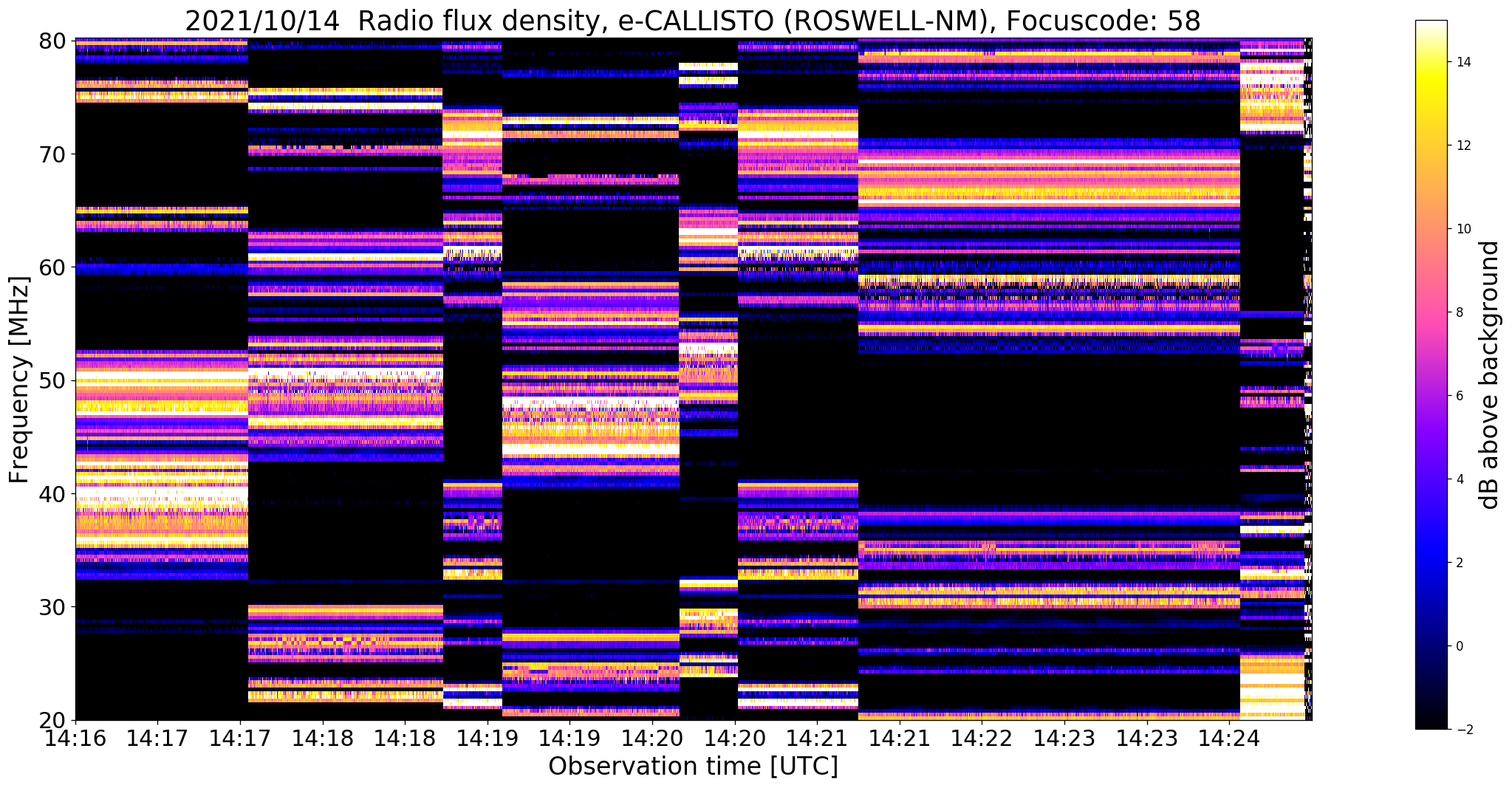
Task: Click the colorbar value 12 label
Action: tap(1463, 145)
